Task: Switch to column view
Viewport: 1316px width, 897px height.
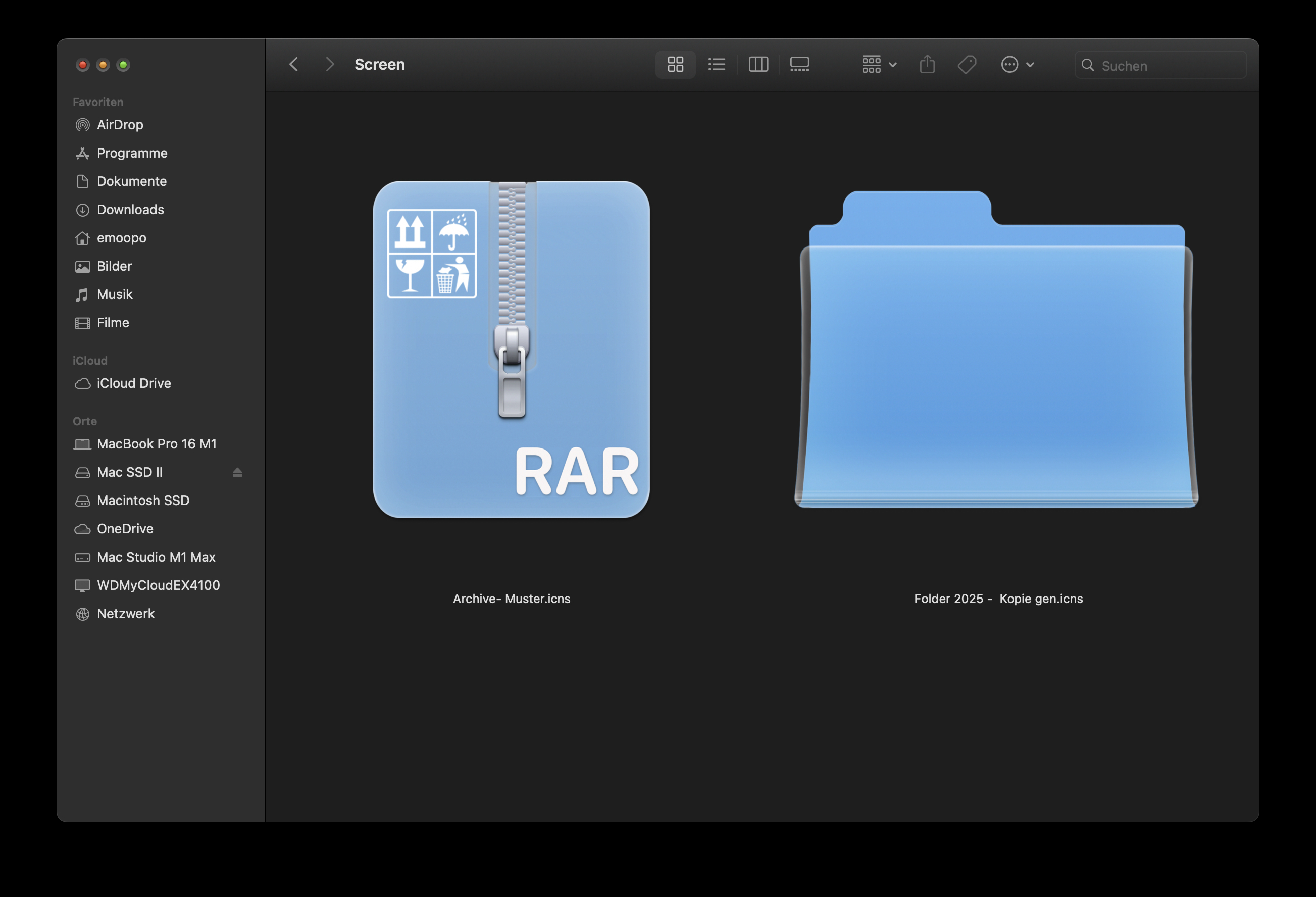Action: click(758, 65)
